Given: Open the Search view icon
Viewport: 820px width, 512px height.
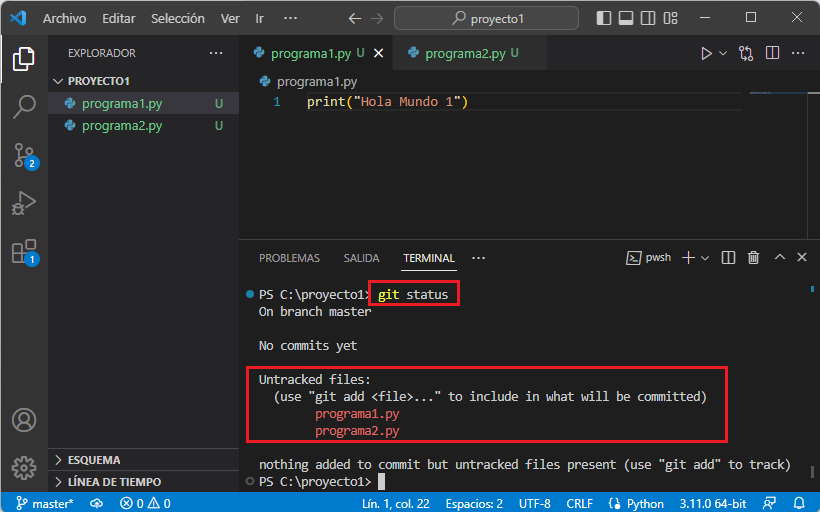Looking at the screenshot, I should 24,107.
